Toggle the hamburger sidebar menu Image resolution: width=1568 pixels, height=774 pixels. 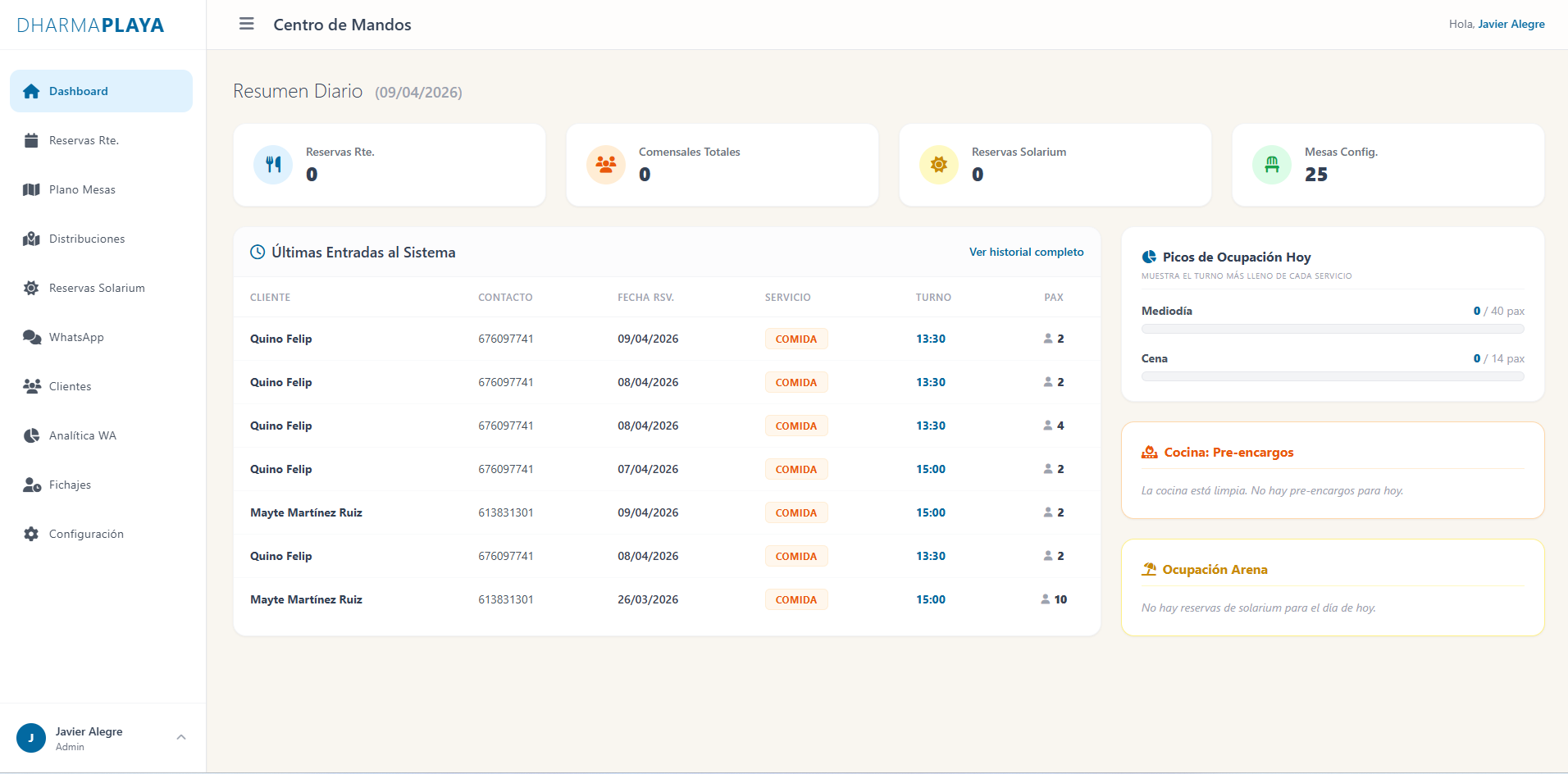(x=246, y=24)
